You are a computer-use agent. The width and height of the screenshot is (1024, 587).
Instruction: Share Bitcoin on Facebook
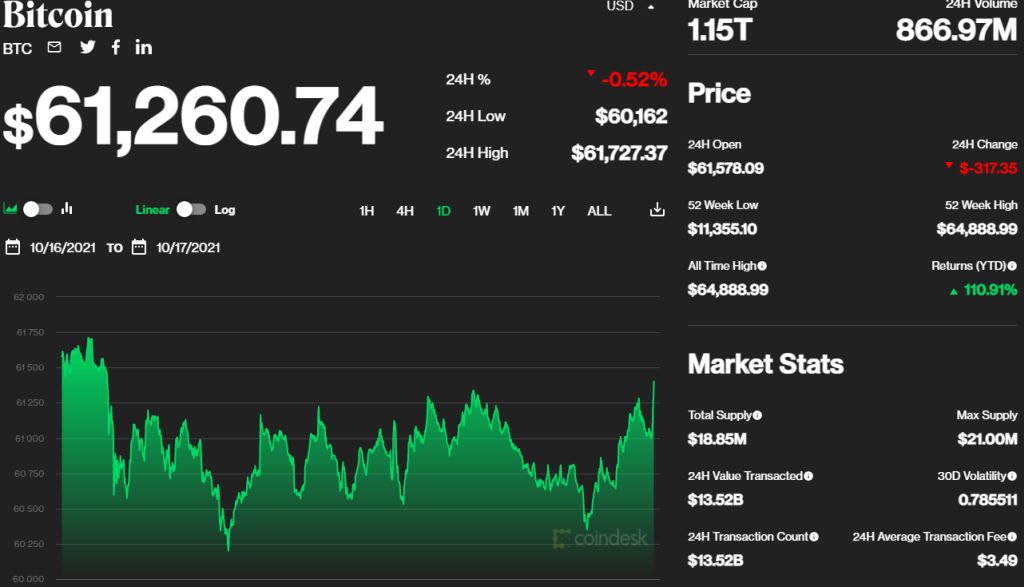[116, 47]
